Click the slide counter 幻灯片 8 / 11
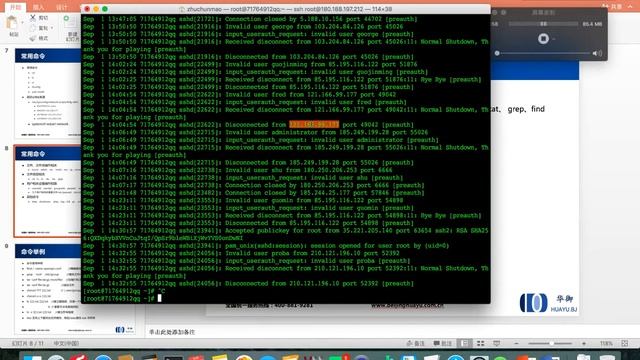Screen dimensions: 640x360 click(28, 344)
